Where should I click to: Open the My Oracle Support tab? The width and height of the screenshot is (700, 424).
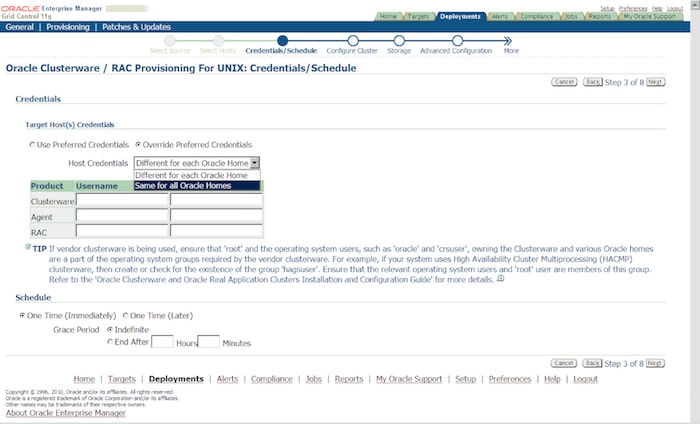pyautogui.click(x=650, y=17)
